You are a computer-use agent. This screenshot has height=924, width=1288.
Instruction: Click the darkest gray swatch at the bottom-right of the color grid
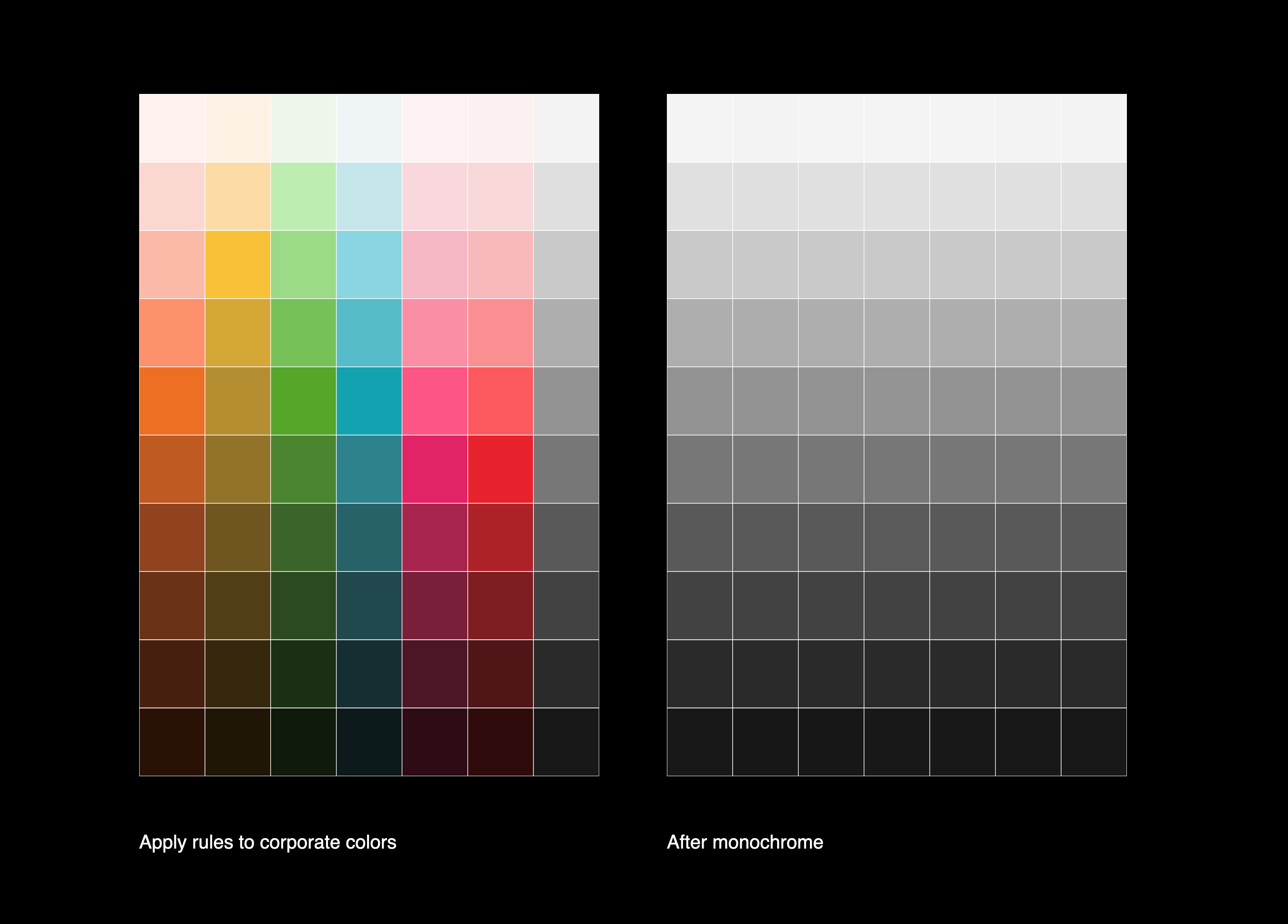coord(566,742)
